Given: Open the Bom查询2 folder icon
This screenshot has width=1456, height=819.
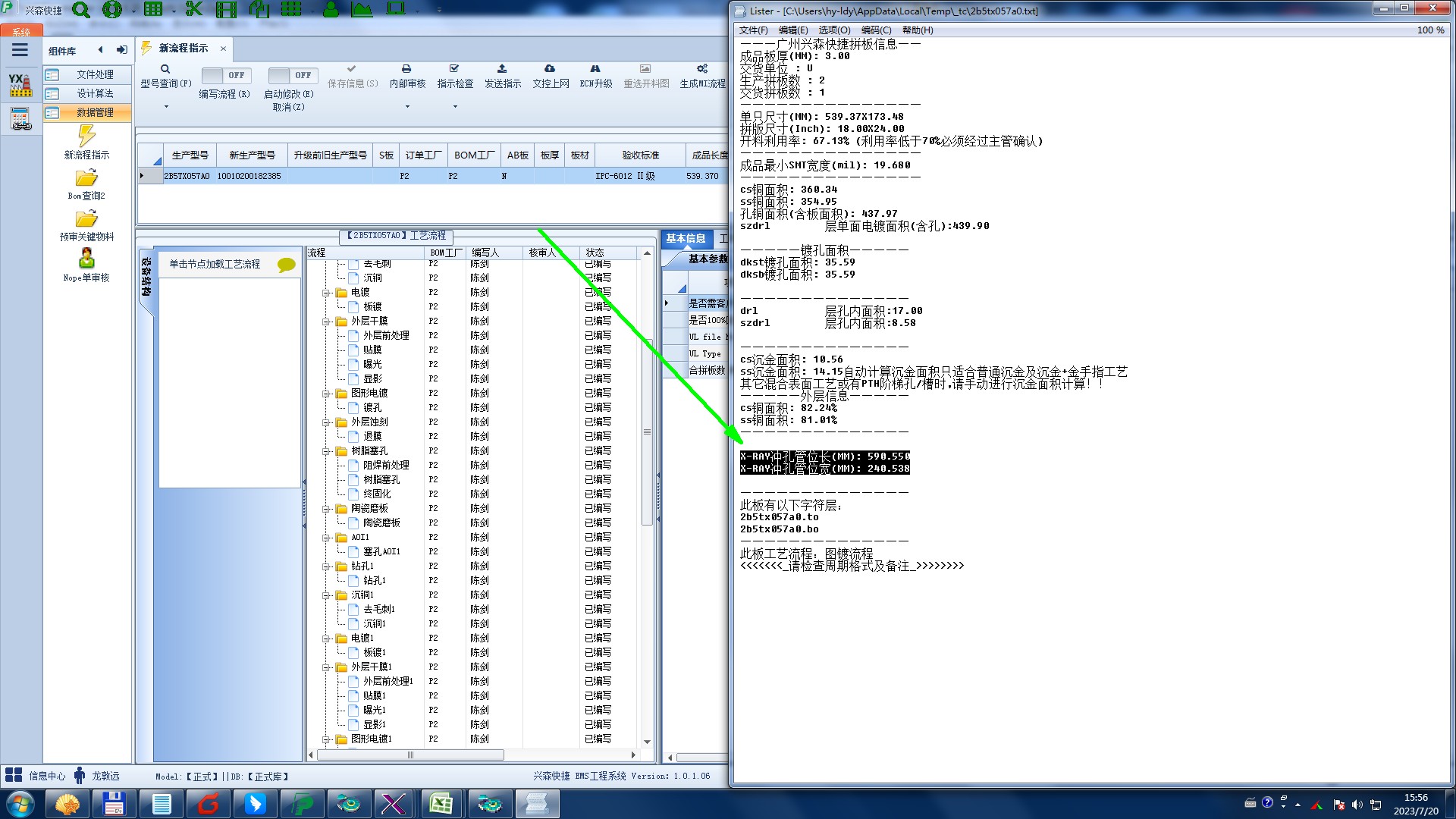Looking at the screenshot, I should pyautogui.click(x=86, y=178).
